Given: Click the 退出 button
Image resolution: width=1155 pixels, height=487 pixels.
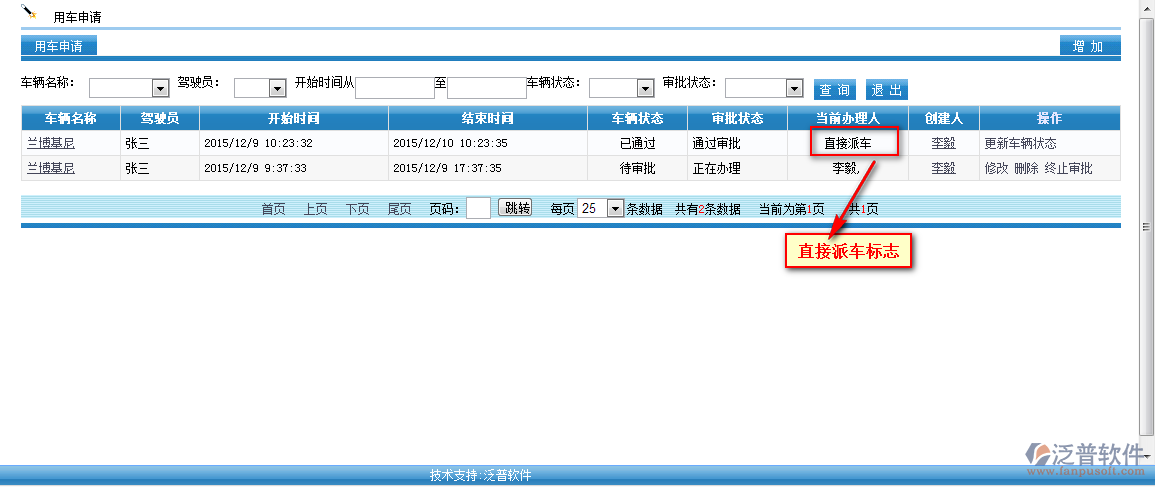Looking at the screenshot, I should [887, 89].
